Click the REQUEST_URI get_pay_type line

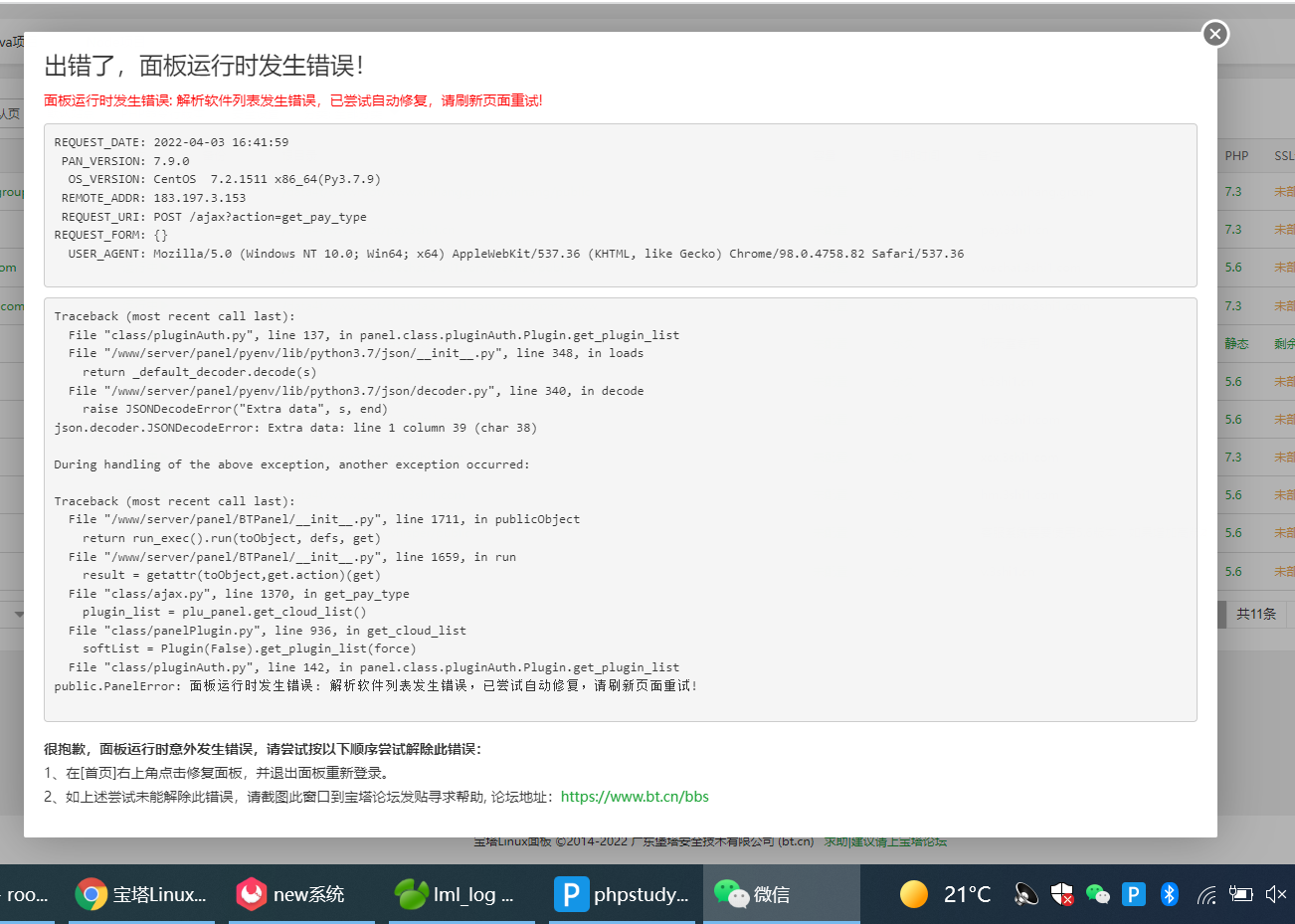[x=214, y=217]
